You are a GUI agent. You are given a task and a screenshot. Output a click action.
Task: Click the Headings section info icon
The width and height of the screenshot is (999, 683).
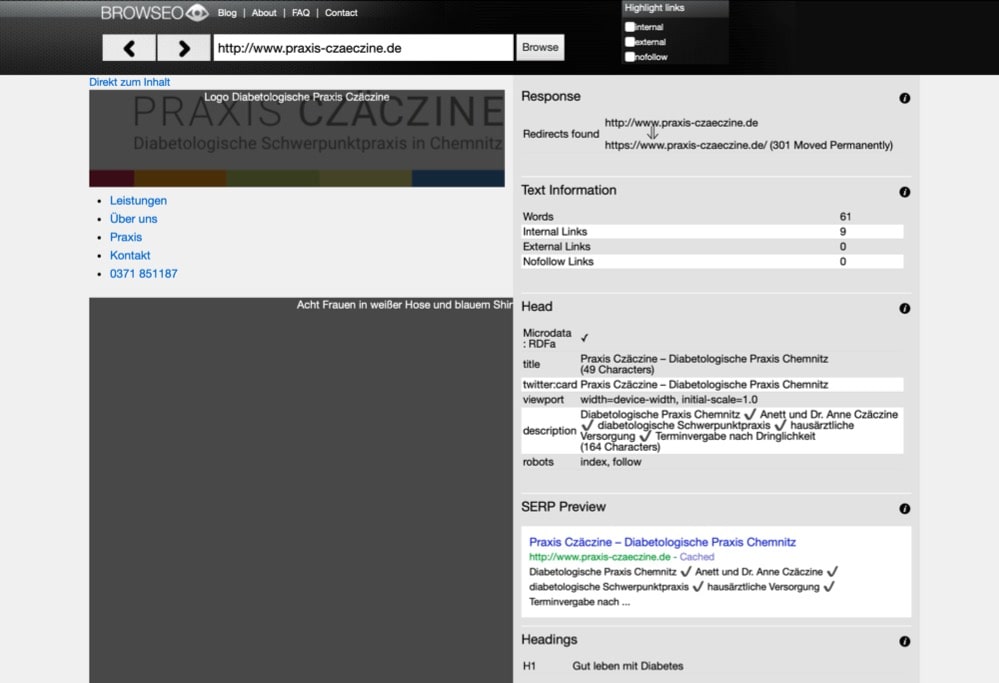click(x=904, y=642)
